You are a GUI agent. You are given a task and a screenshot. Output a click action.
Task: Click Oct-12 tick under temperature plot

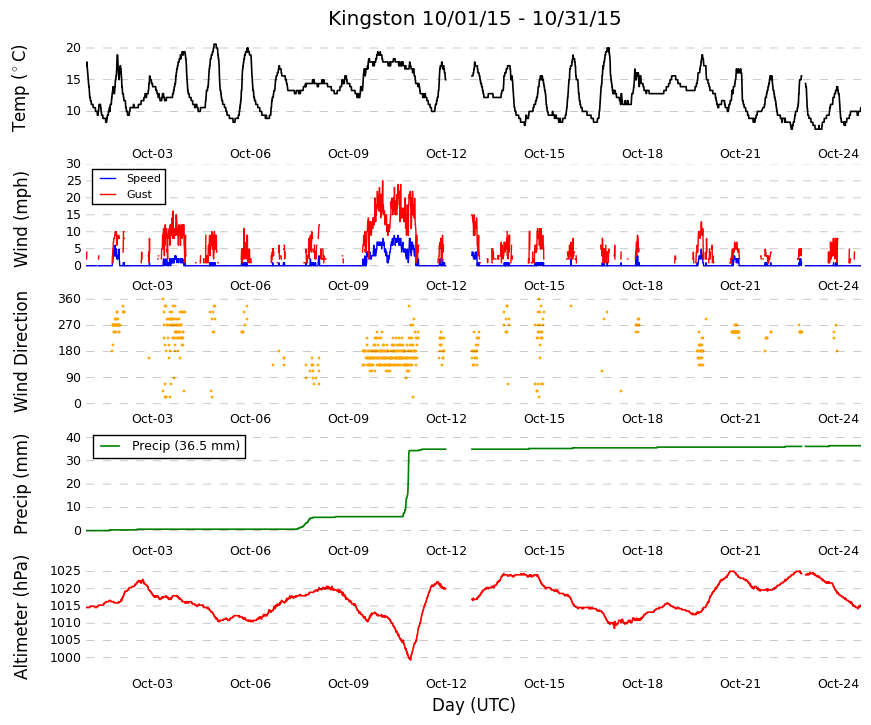click(x=446, y=154)
